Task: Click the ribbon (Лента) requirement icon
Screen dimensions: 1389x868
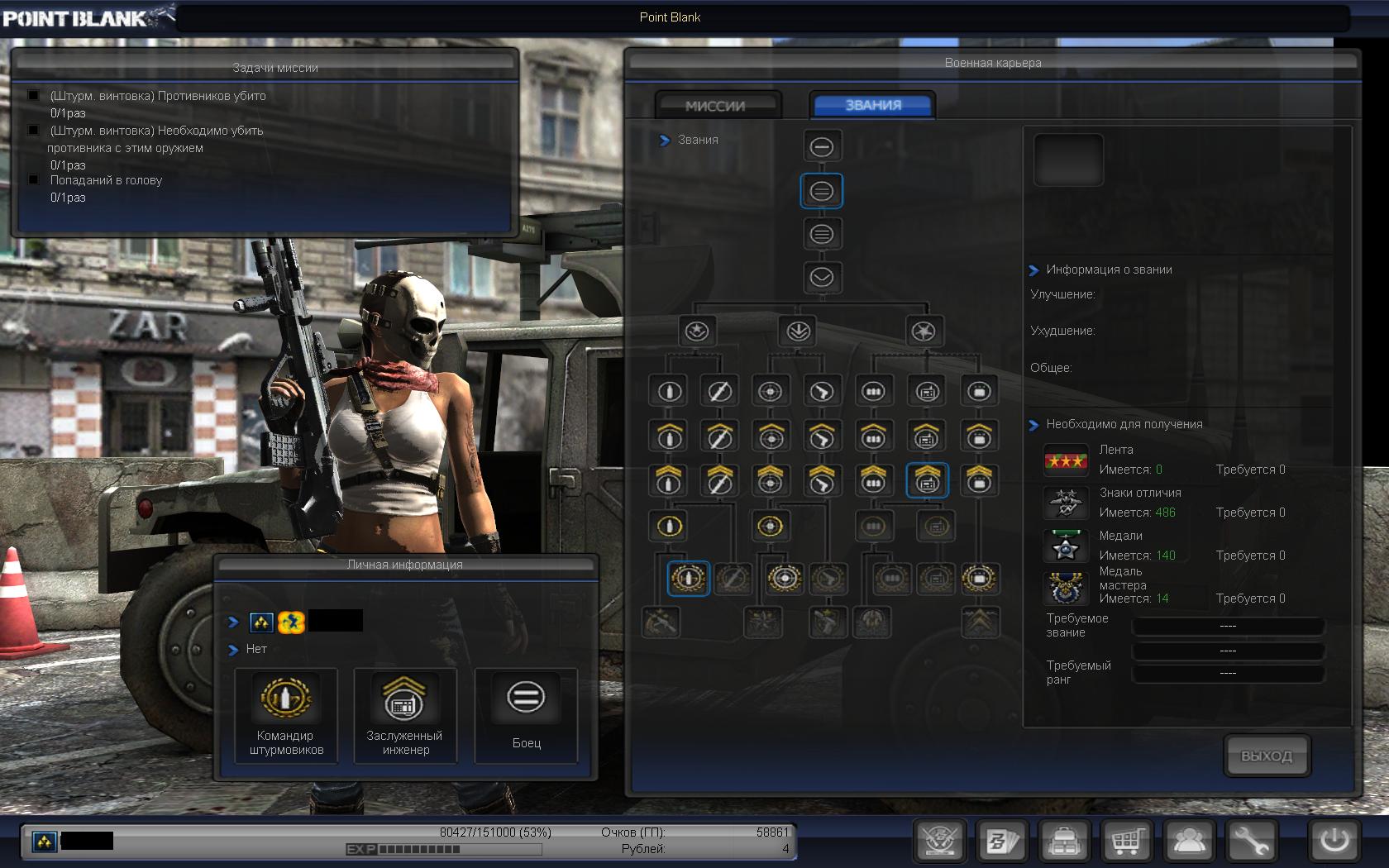Action: 1066,460
